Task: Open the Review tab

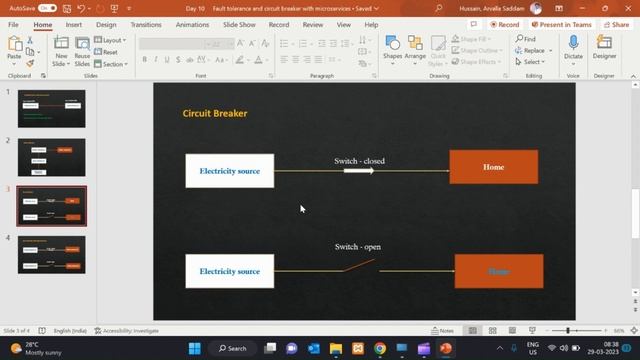Action: [x=313, y=25]
